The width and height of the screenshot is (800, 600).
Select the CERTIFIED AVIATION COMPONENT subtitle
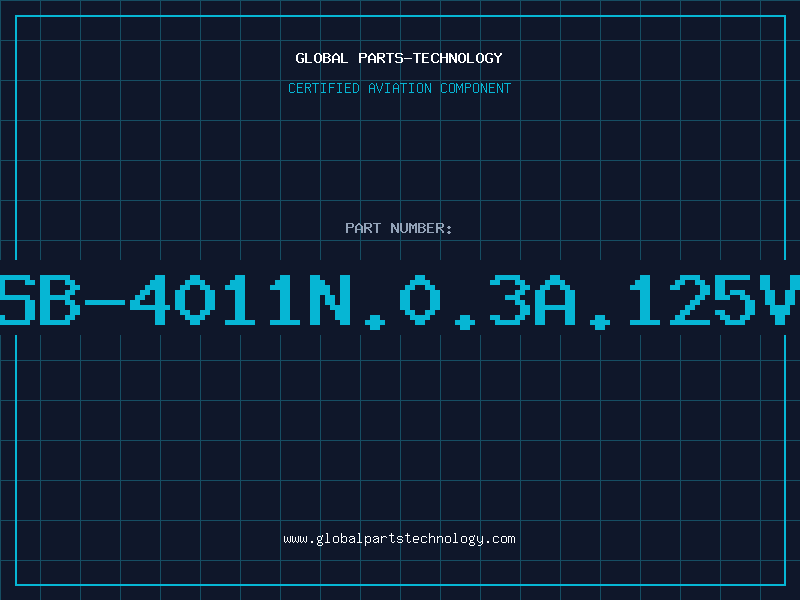click(399, 88)
